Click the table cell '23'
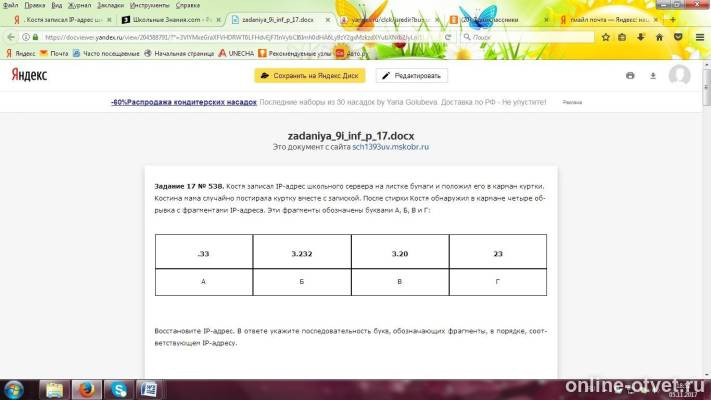Viewport: 711px width, 400px height. pos(498,252)
